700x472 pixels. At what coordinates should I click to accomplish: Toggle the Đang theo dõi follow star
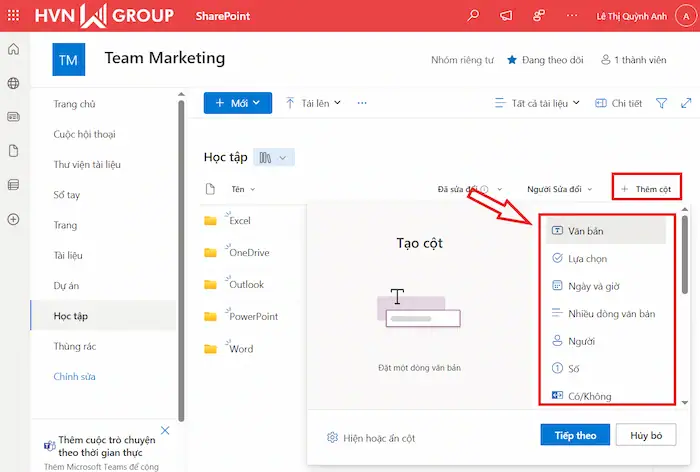tap(513, 60)
